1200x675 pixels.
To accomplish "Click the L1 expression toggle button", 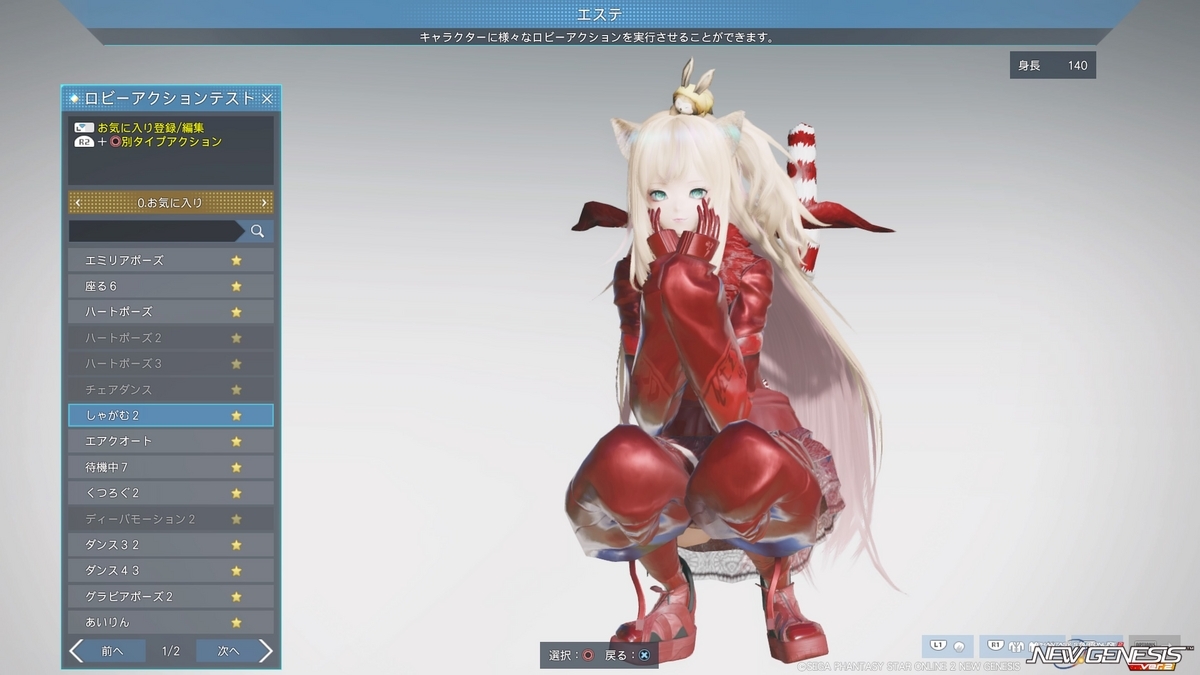I will click(948, 646).
